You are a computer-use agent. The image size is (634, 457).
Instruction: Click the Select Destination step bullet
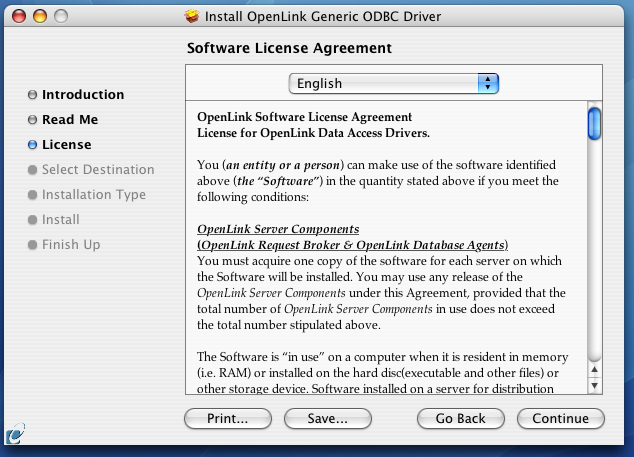point(32,170)
